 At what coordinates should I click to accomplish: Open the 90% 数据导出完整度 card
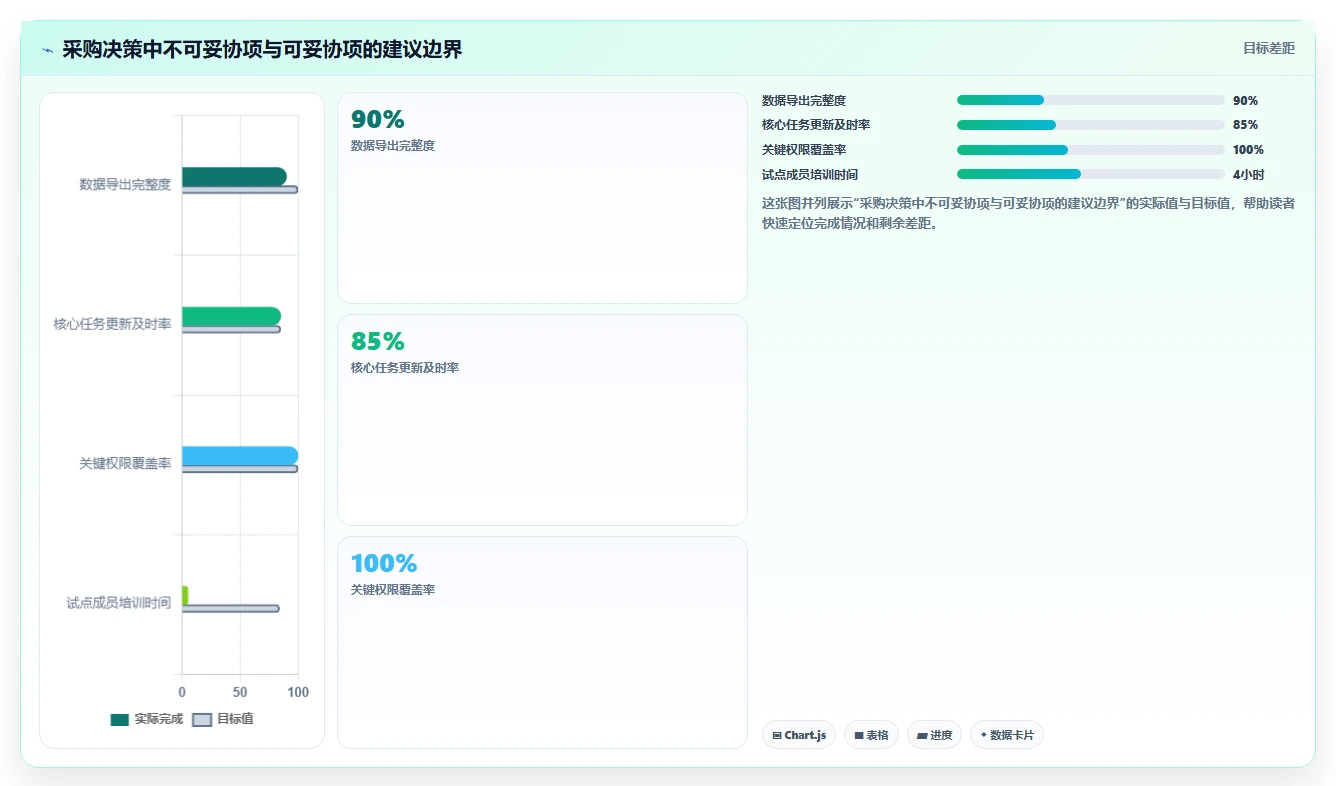point(542,198)
